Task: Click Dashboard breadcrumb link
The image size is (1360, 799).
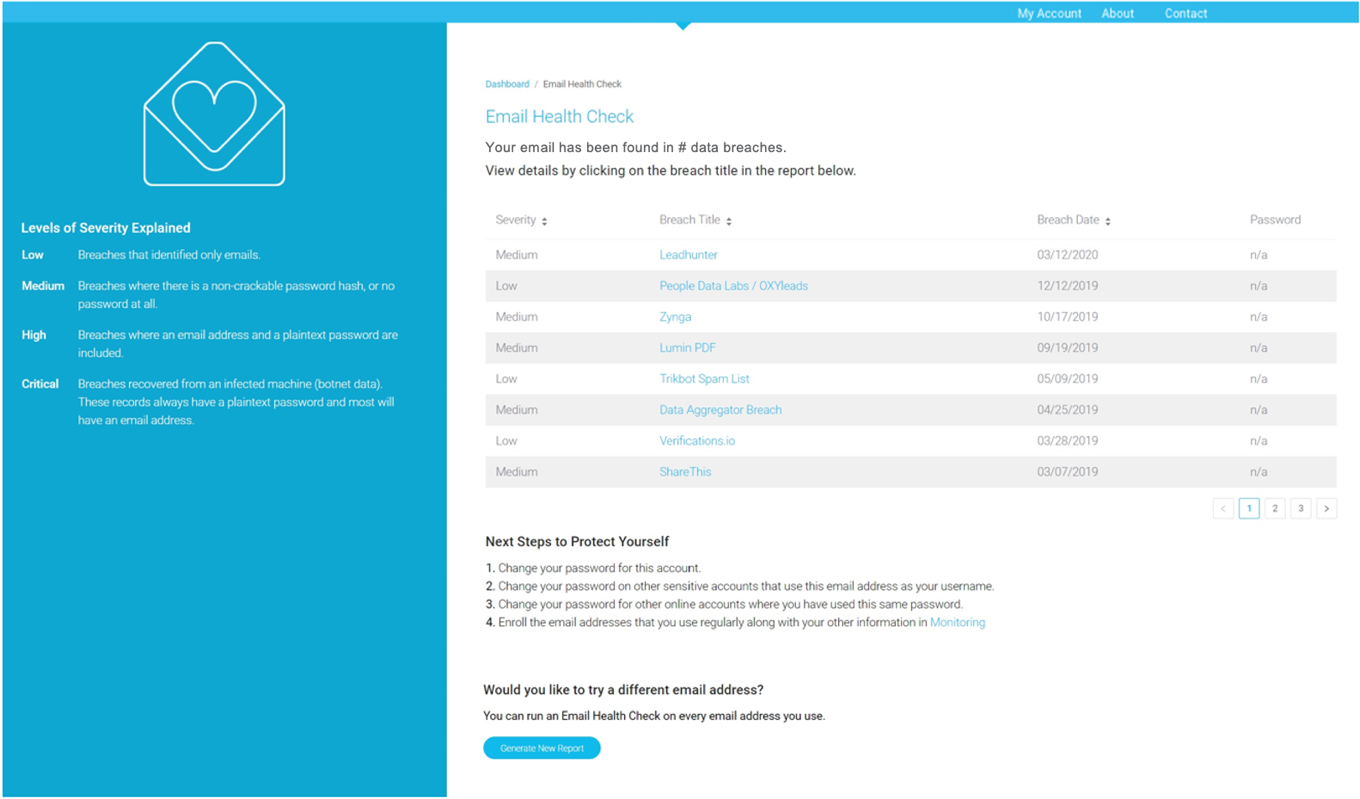Action: 507,84
